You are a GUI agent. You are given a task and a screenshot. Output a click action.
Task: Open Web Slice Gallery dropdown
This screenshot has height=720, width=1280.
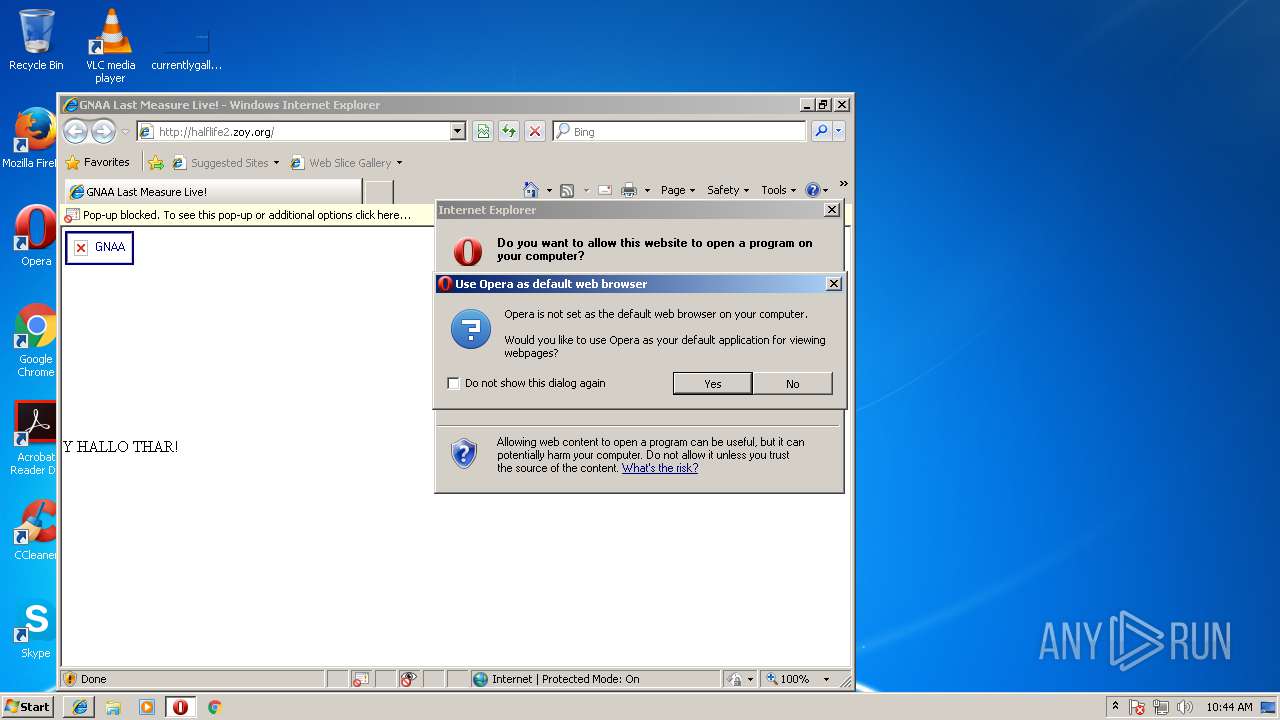[346, 163]
